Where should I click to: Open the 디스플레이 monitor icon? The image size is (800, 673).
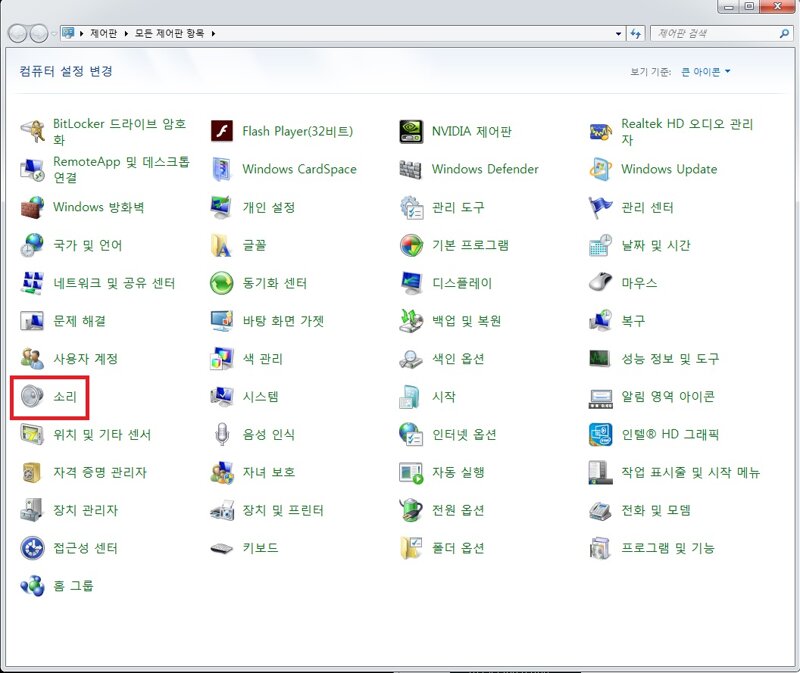point(411,283)
